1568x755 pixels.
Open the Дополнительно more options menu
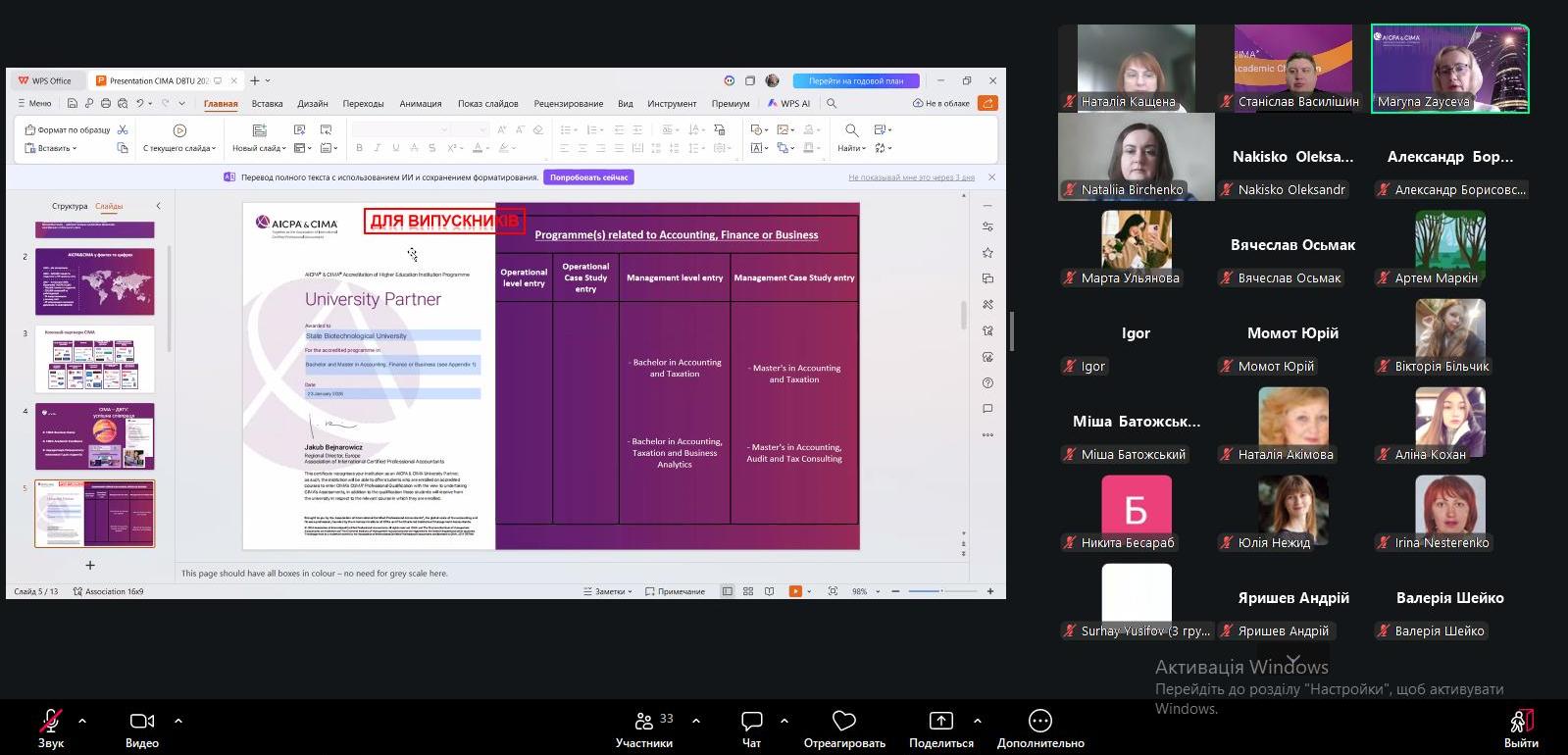(1040, 722)
